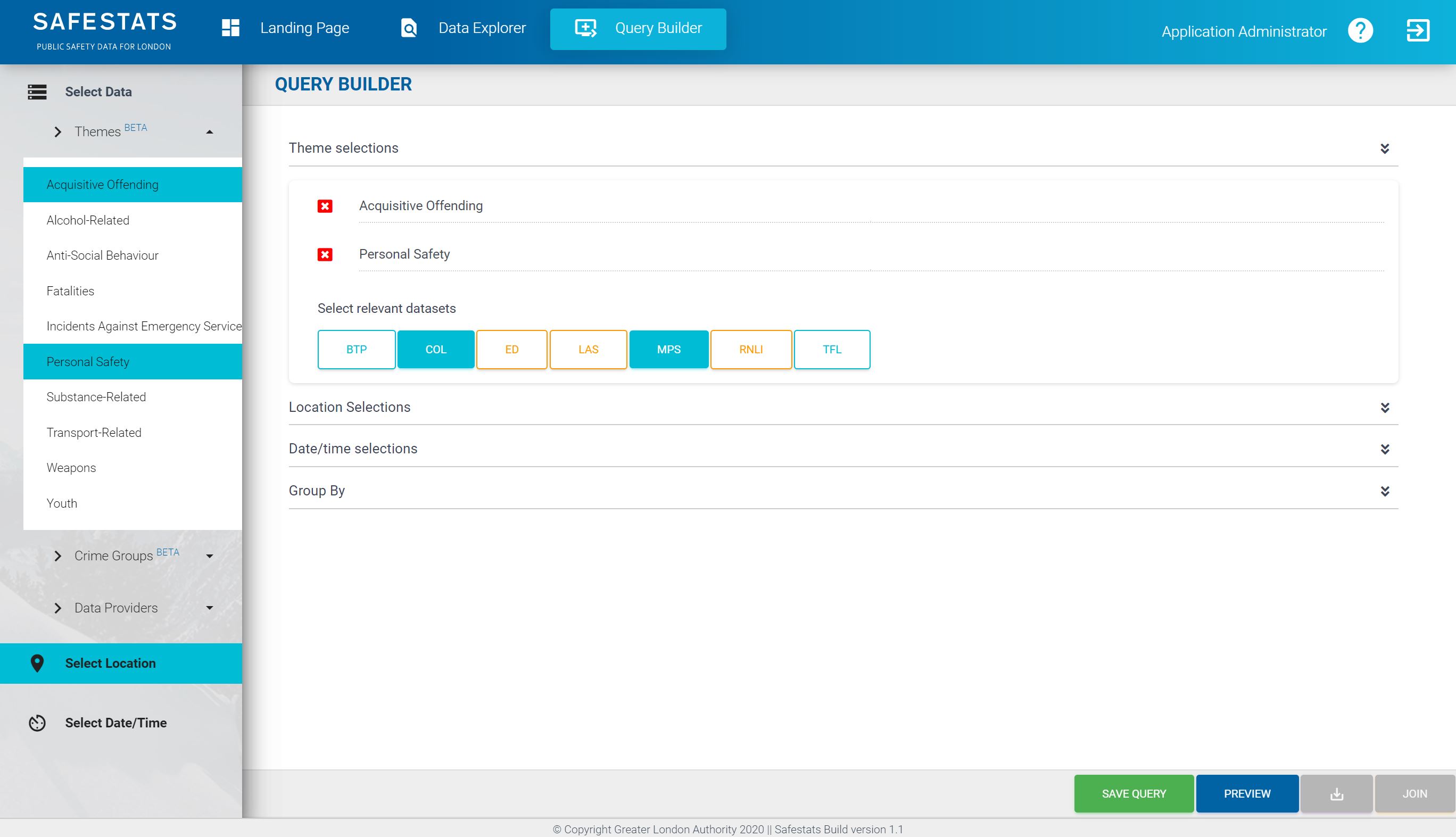Open the Query Builder tab
This screenshot has width=1456, height=837.
(x=638, y=29)
